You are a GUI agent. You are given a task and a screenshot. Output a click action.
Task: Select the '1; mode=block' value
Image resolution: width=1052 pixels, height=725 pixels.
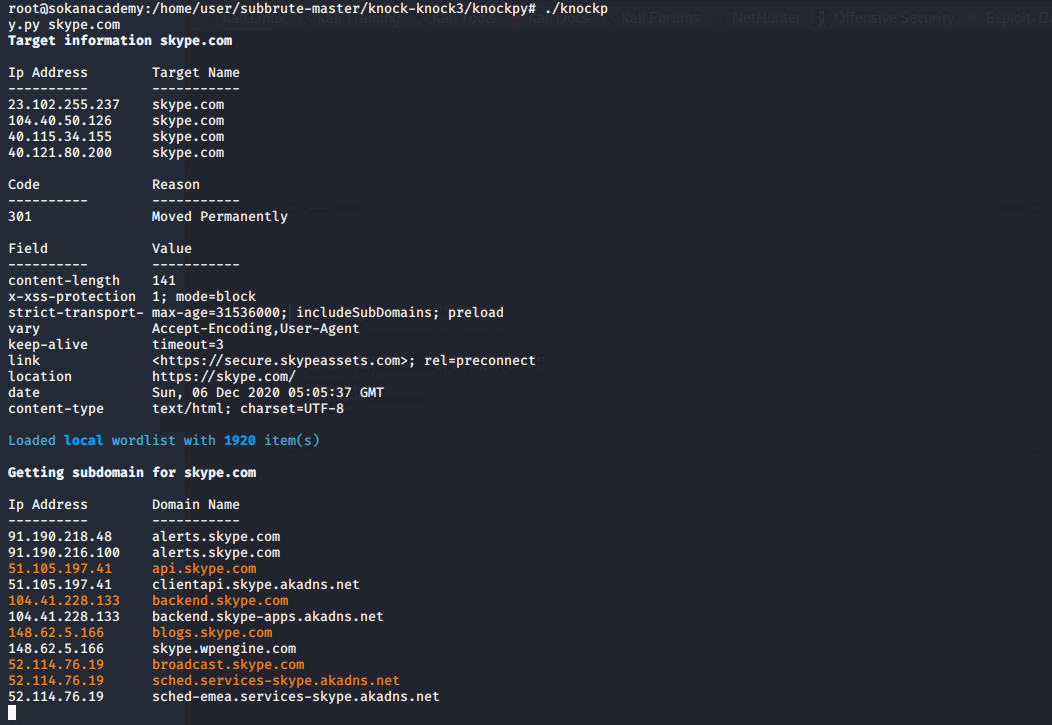tap(204, 296)
